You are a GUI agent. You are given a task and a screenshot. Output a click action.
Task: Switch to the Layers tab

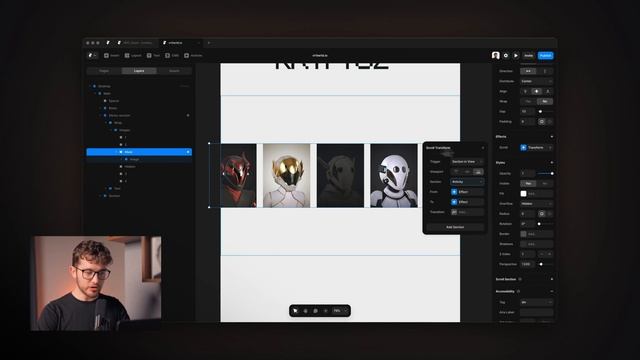[x=139, y=71]
